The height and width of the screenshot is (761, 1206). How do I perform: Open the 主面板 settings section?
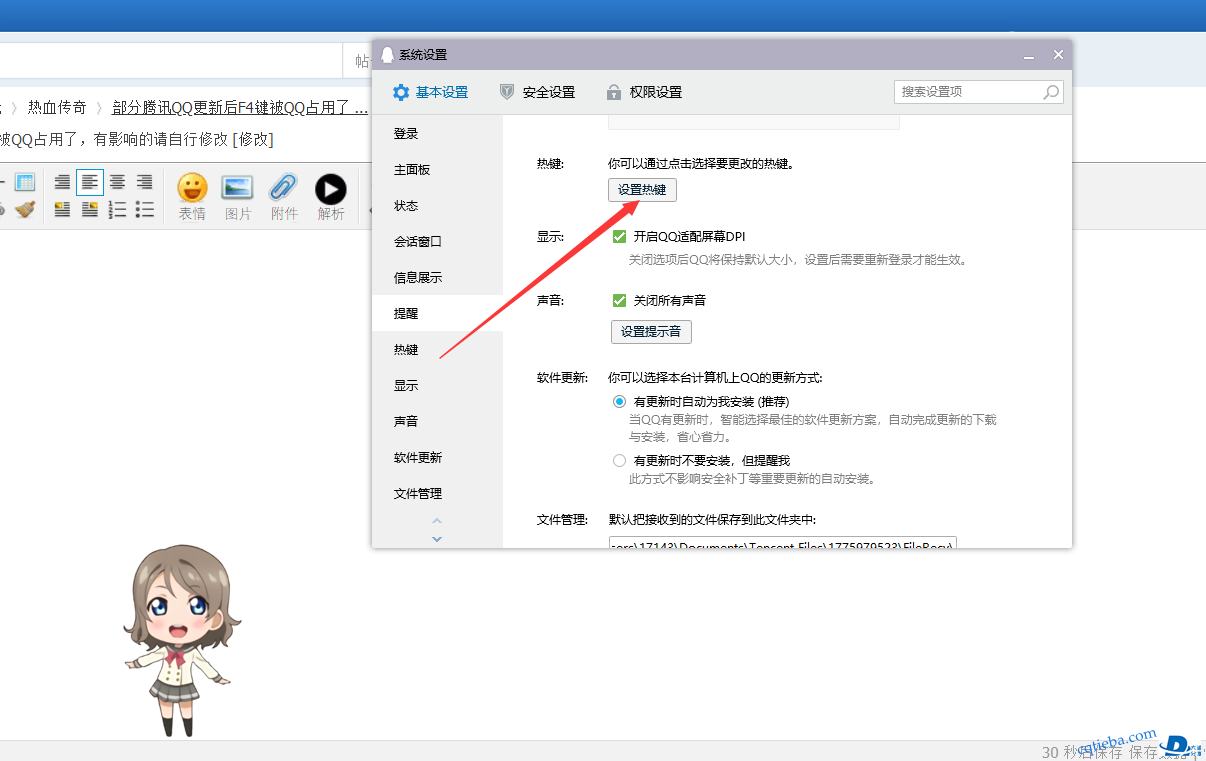pos(437,170)
